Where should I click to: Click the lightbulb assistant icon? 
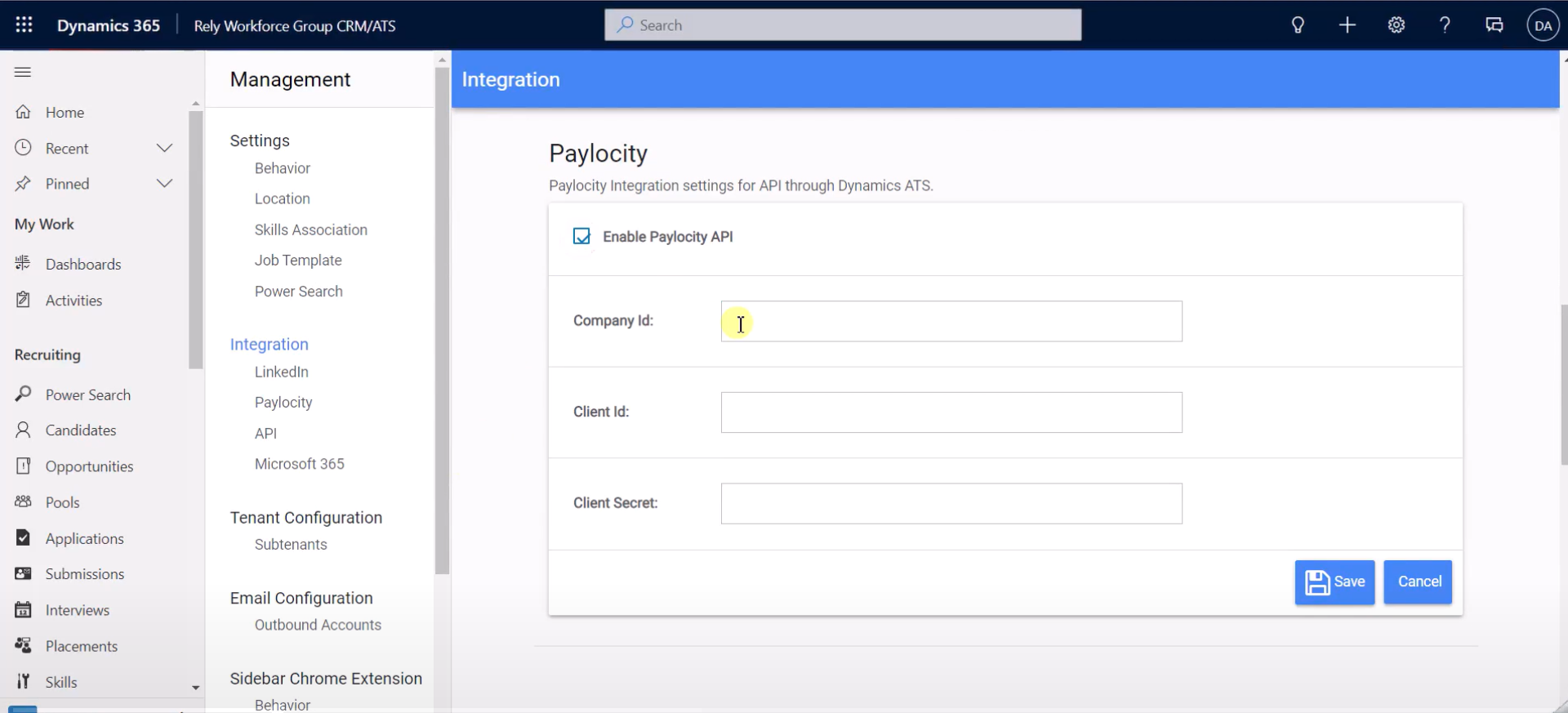(1298, 25)
